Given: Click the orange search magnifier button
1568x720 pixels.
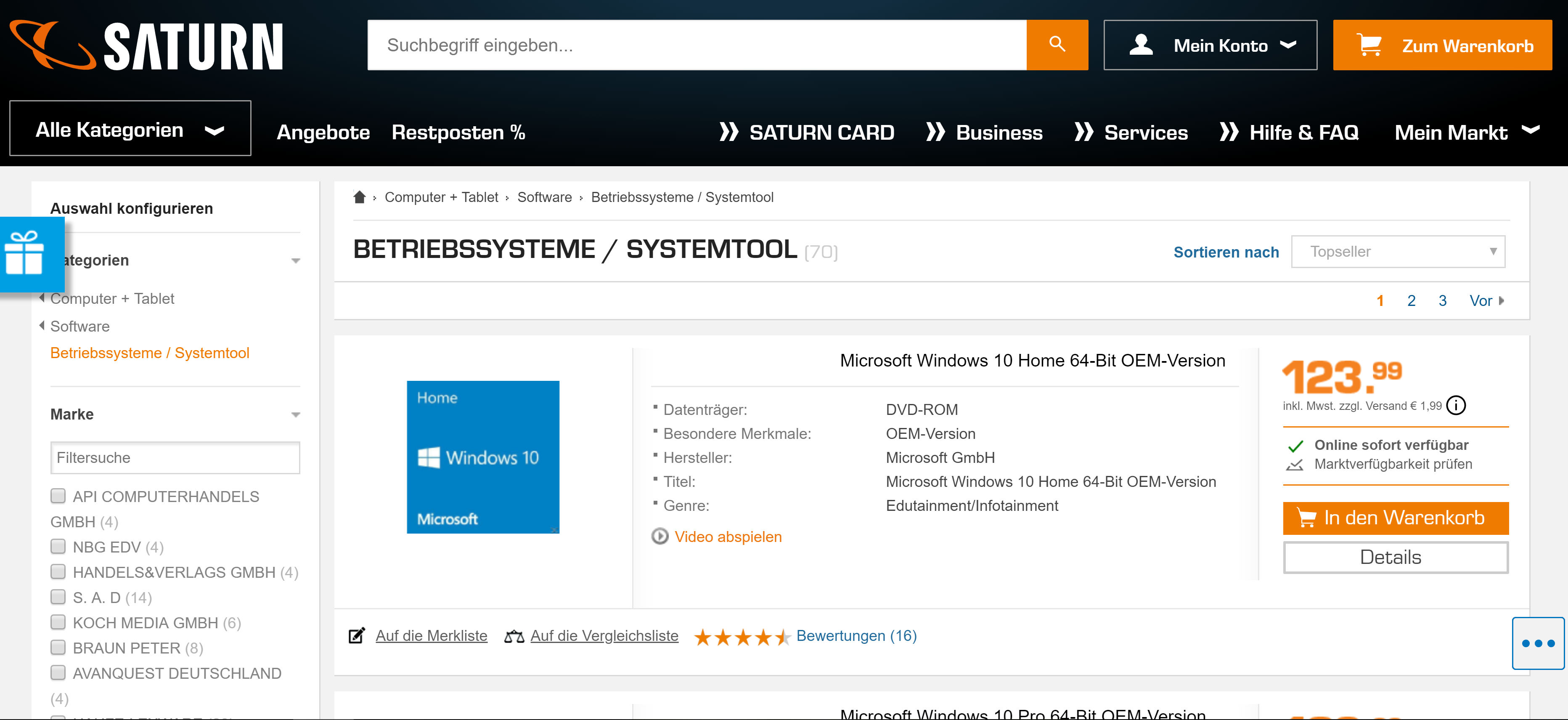Looking at the screenshot, I should [1057, 45].
